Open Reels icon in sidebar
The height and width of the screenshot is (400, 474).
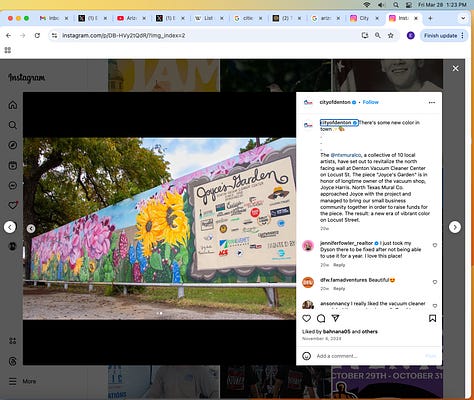click(13, 165)
